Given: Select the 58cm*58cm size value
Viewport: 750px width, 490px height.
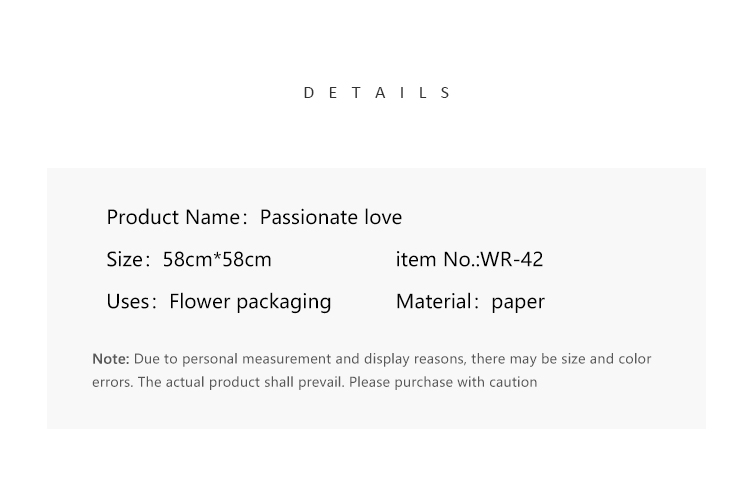Looking at the screenshot, I should (217, 259).
